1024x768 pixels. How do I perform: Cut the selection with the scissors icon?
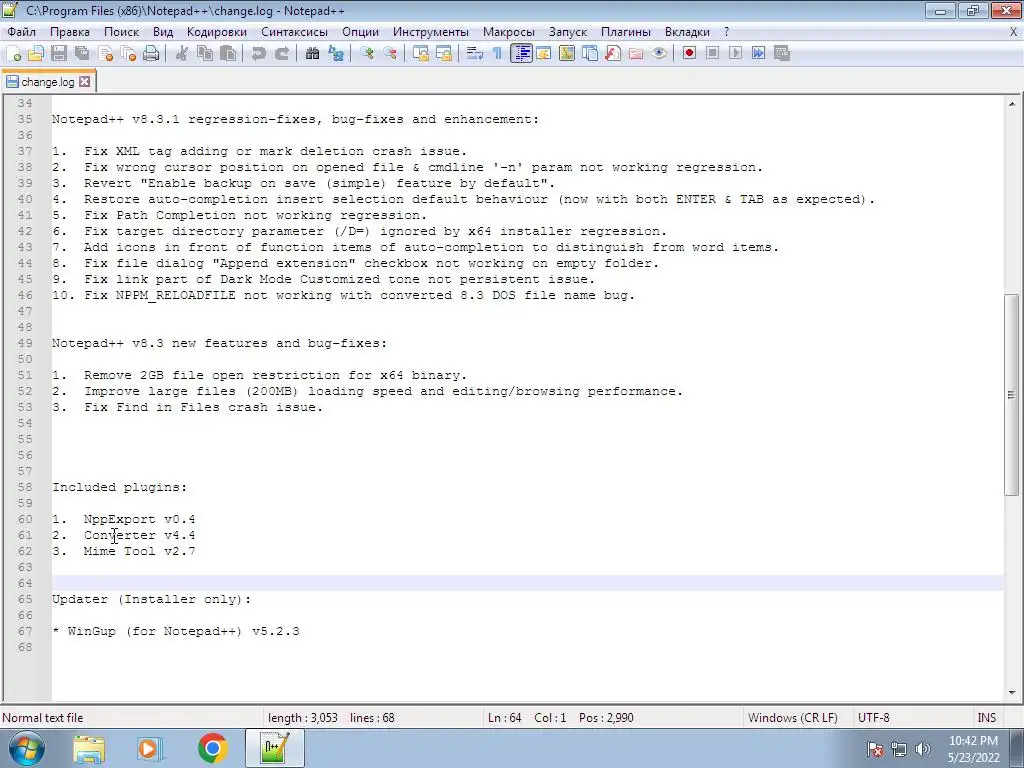click(x=182, y=54)
